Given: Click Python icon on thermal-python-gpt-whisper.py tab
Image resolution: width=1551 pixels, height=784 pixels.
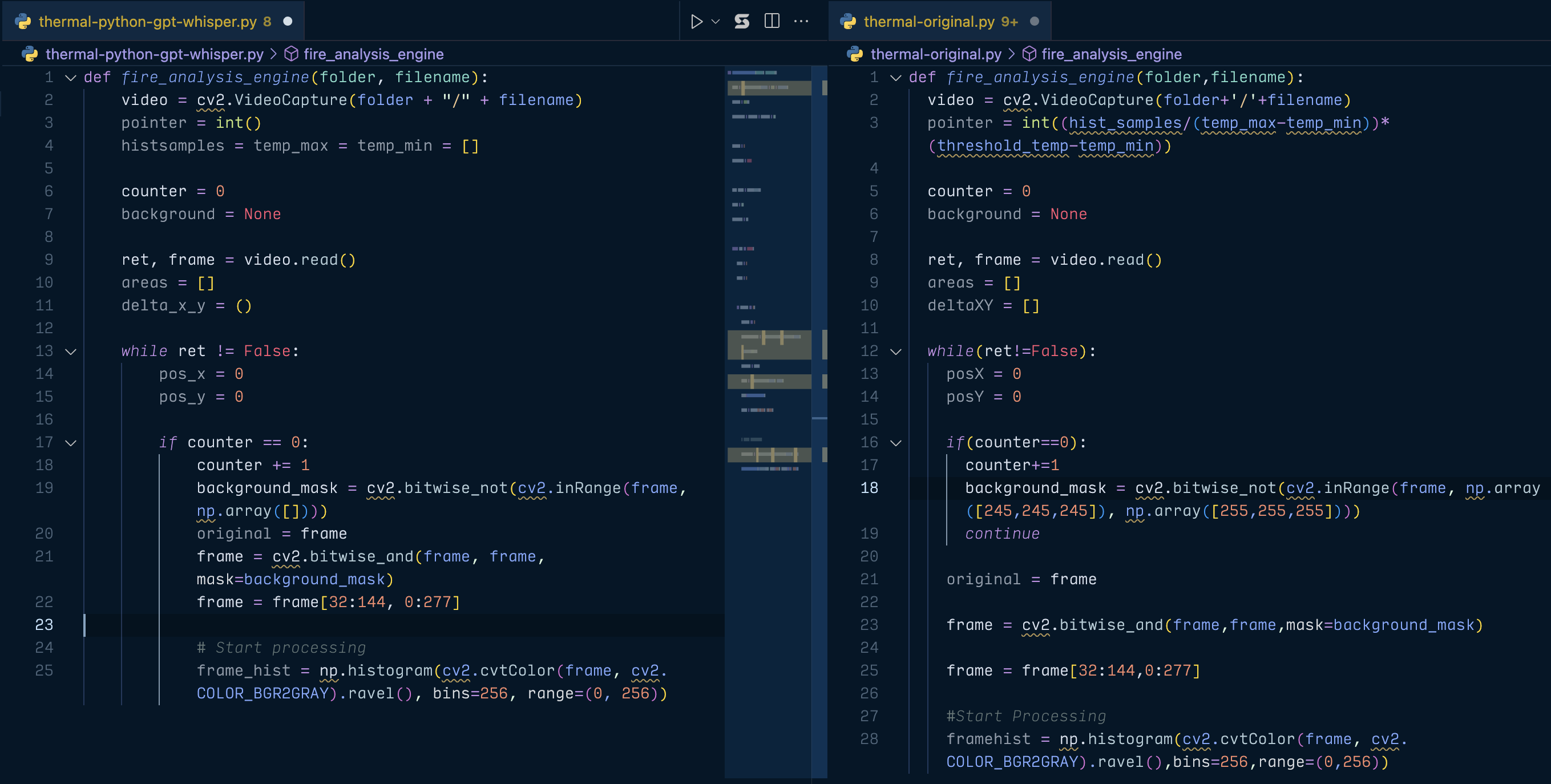Looking at the screenshot, I should pos(23,22).
